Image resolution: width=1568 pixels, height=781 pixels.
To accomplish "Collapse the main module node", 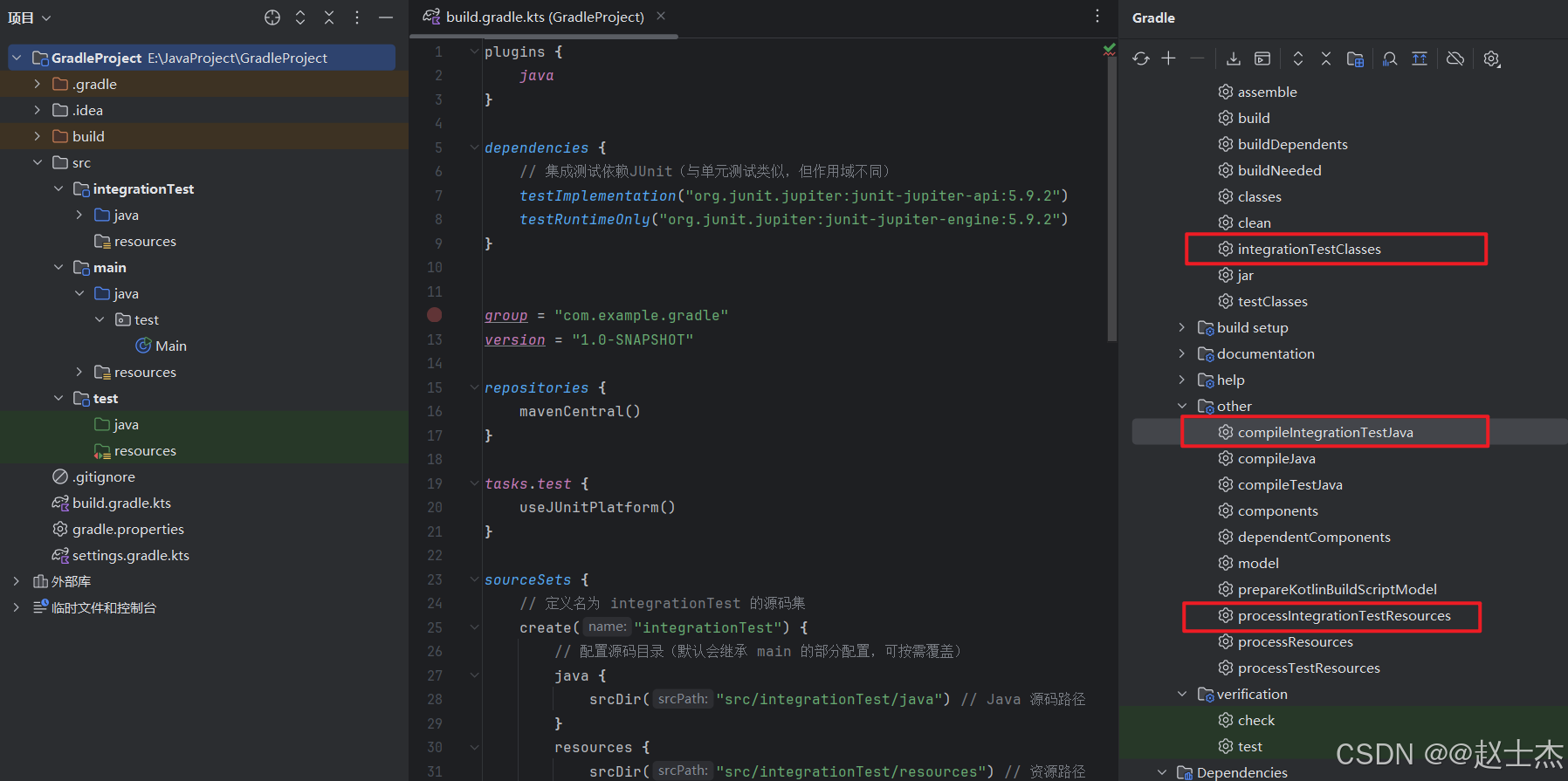I will pos(58,267).
